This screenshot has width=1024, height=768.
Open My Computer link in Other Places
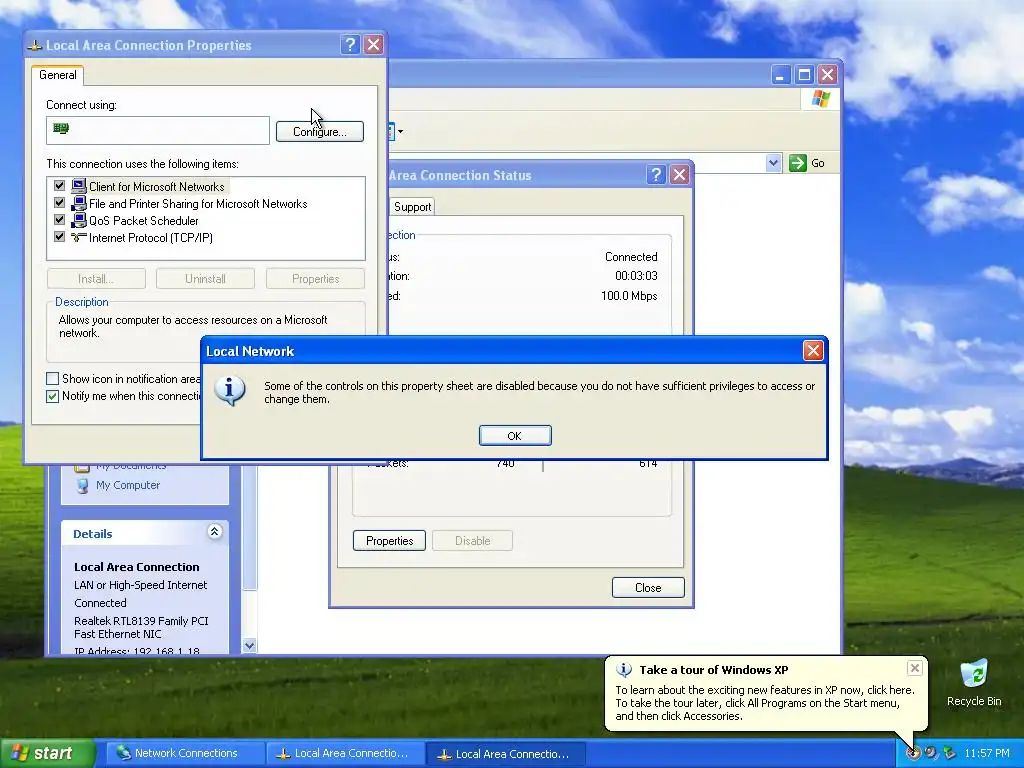[x=128, y=485]
